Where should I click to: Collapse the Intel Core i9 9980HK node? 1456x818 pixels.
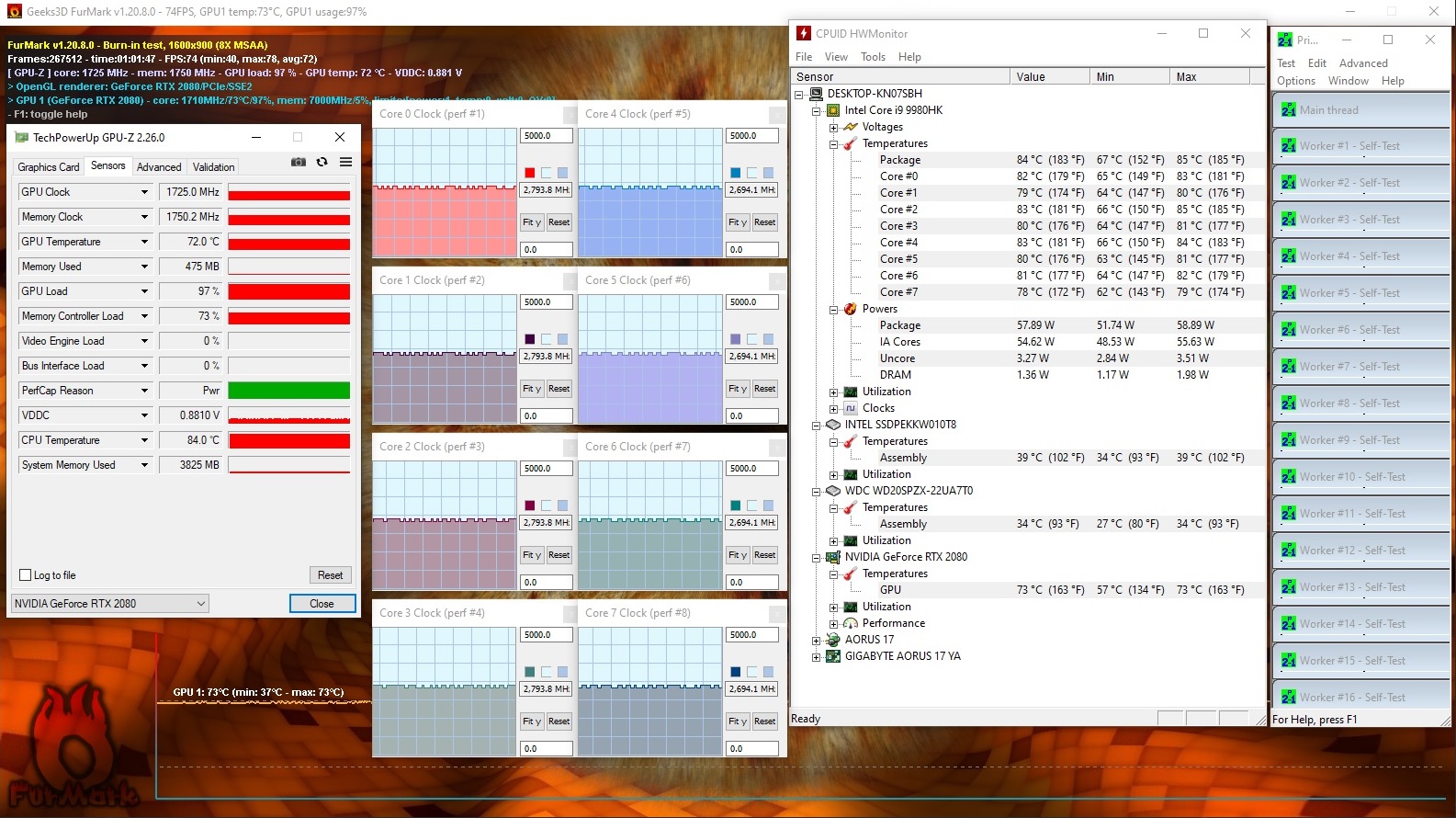816,110
